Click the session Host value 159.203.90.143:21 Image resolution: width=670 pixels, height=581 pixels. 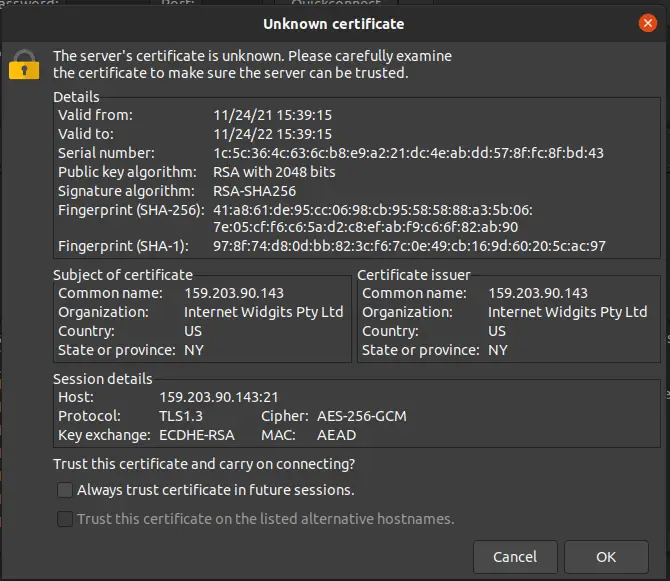pos(219,397)
